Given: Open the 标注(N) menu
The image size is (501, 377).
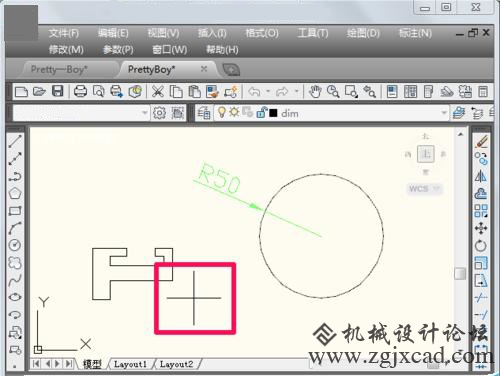Looking at the screenshot, I should (x=415, y=33).
